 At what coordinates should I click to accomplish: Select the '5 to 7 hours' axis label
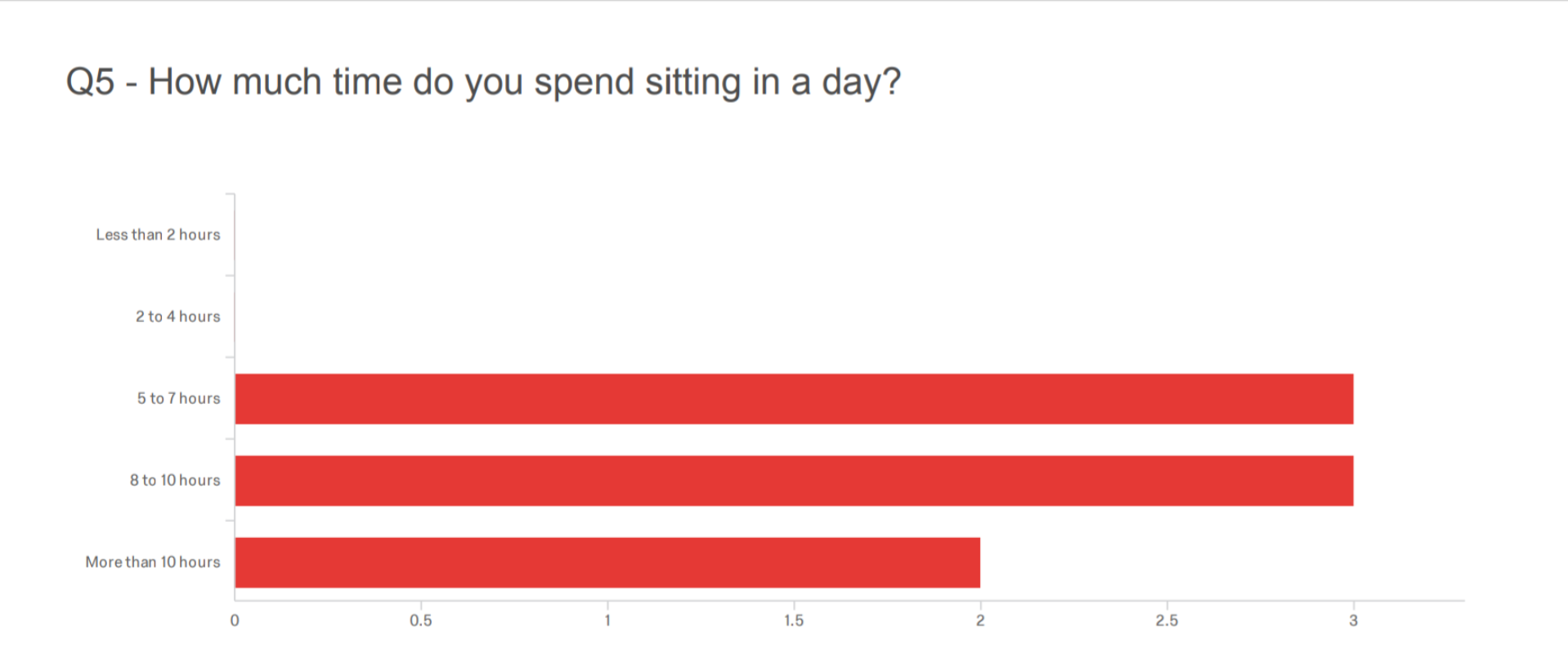[178, 398]
